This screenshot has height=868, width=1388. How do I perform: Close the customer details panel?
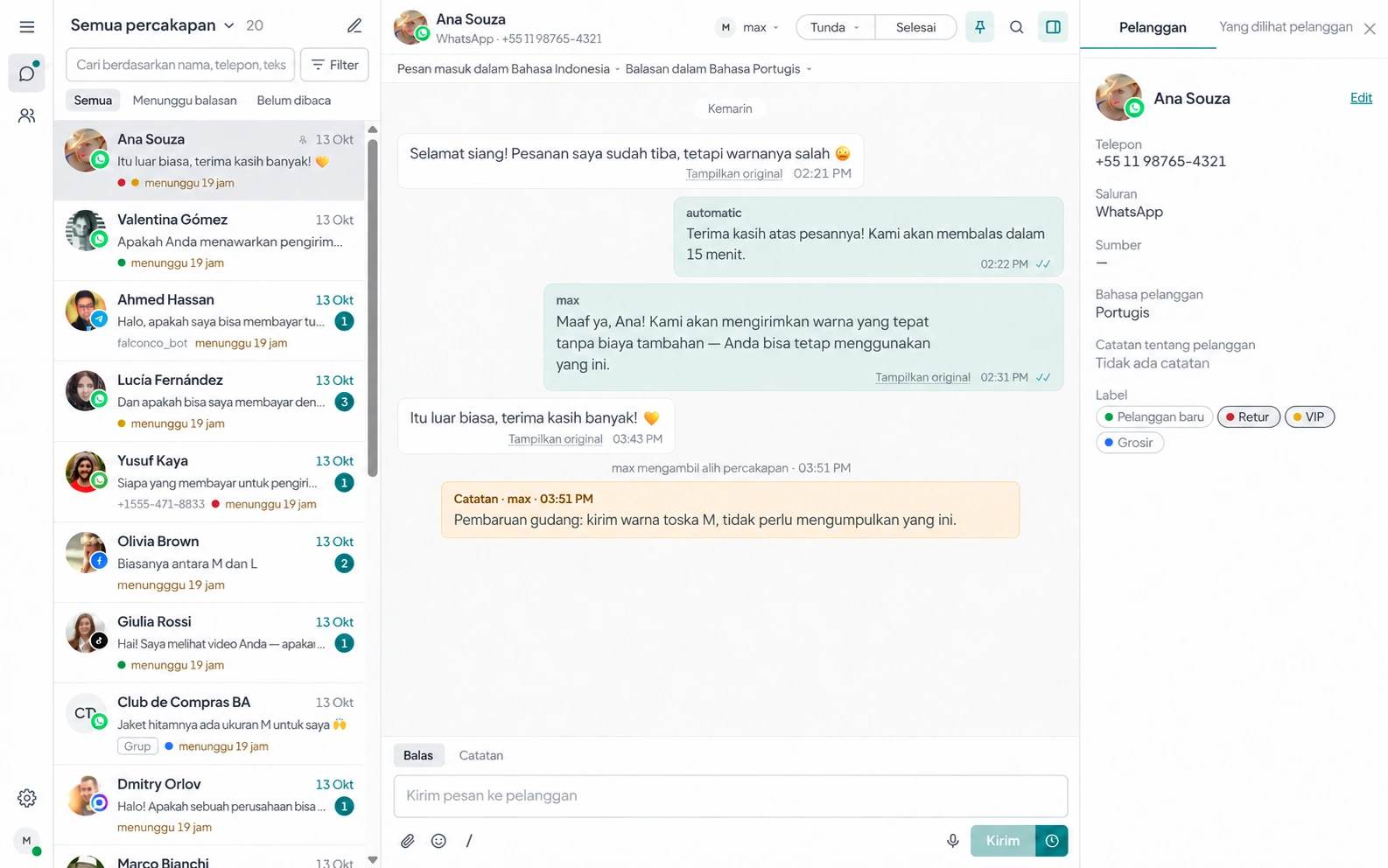pyautogui.click(x=1370, y=29)
